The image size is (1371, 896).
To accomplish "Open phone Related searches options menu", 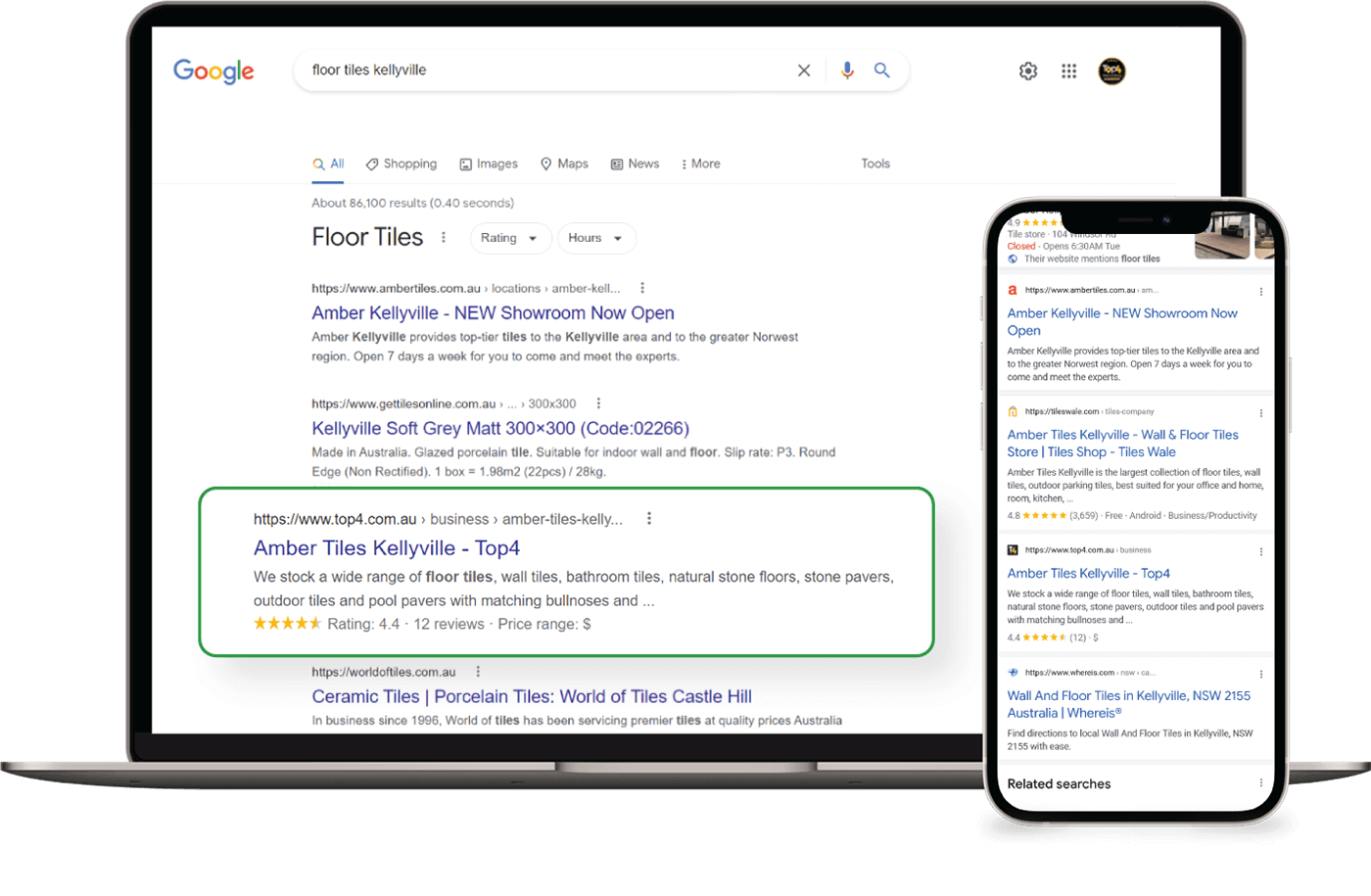I will click(x=1261, y=783).
